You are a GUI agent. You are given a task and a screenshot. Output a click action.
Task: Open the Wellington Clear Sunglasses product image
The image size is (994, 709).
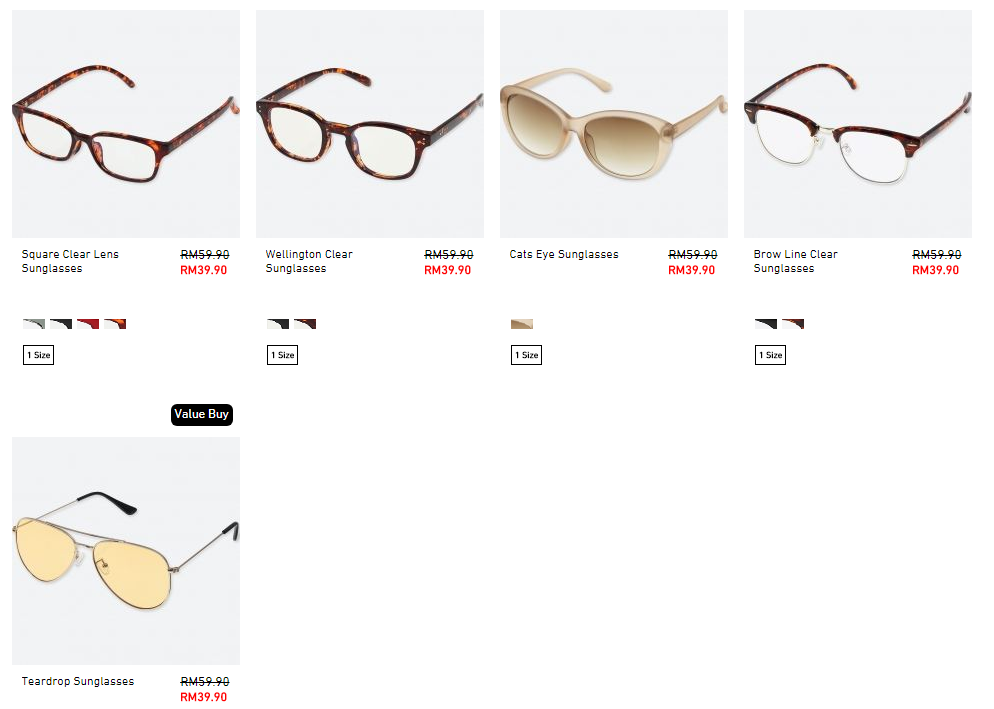[370, 124]
